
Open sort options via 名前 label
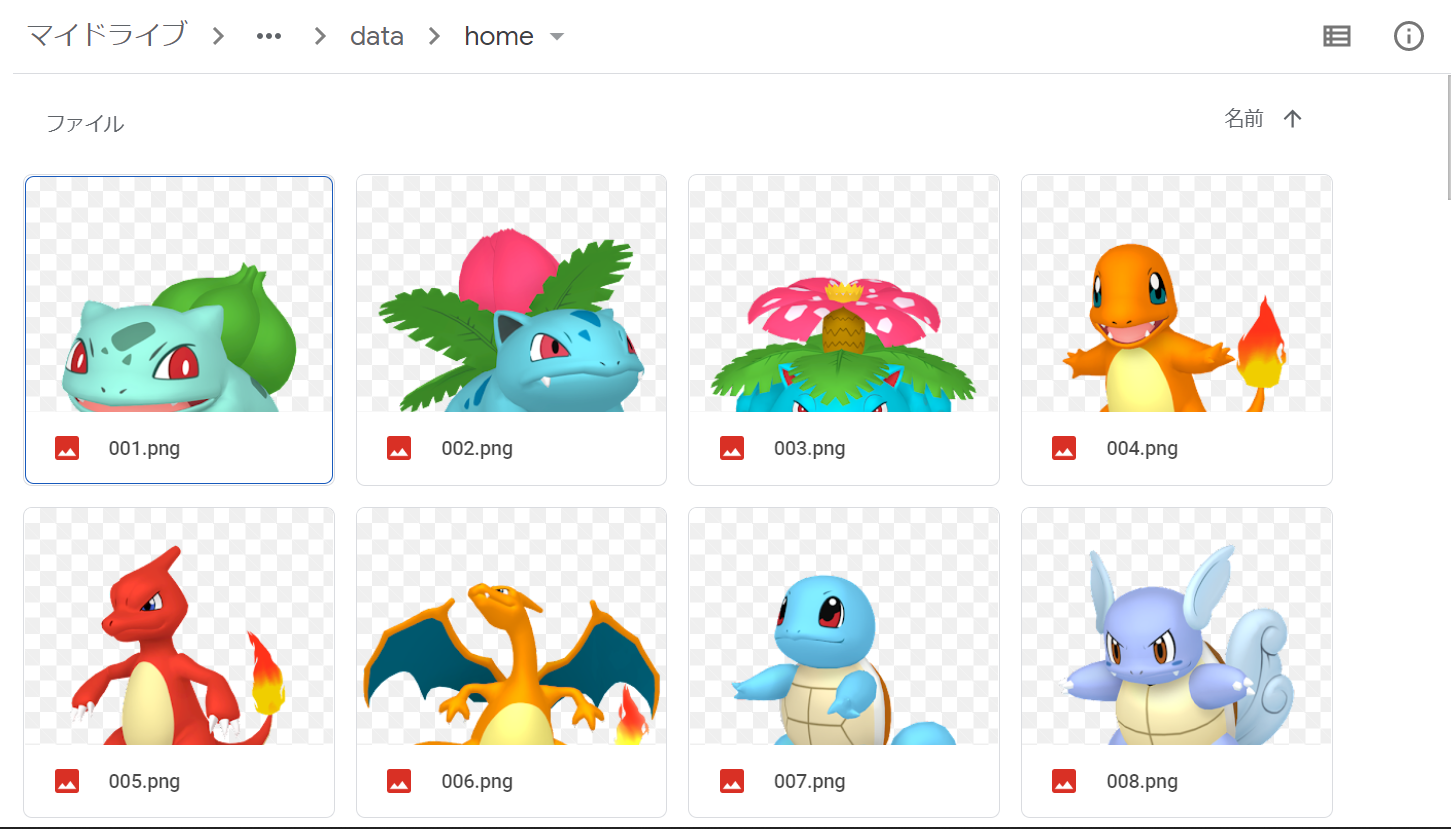[x=1244, y=120]
